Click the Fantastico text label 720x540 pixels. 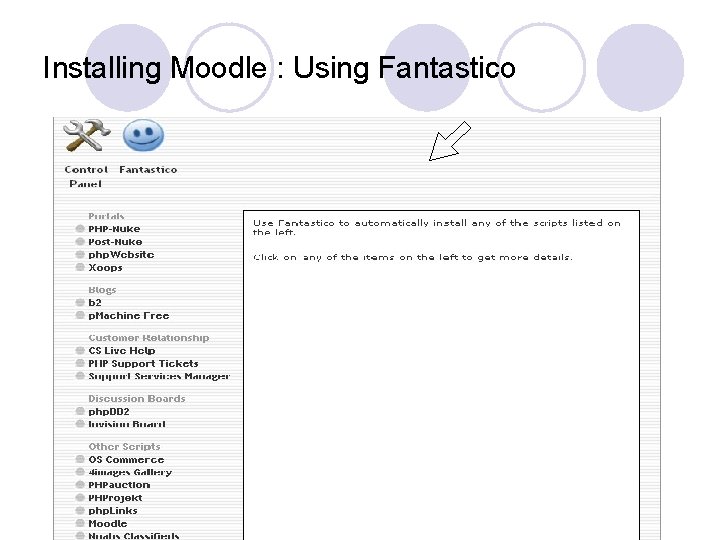[148, 169]
